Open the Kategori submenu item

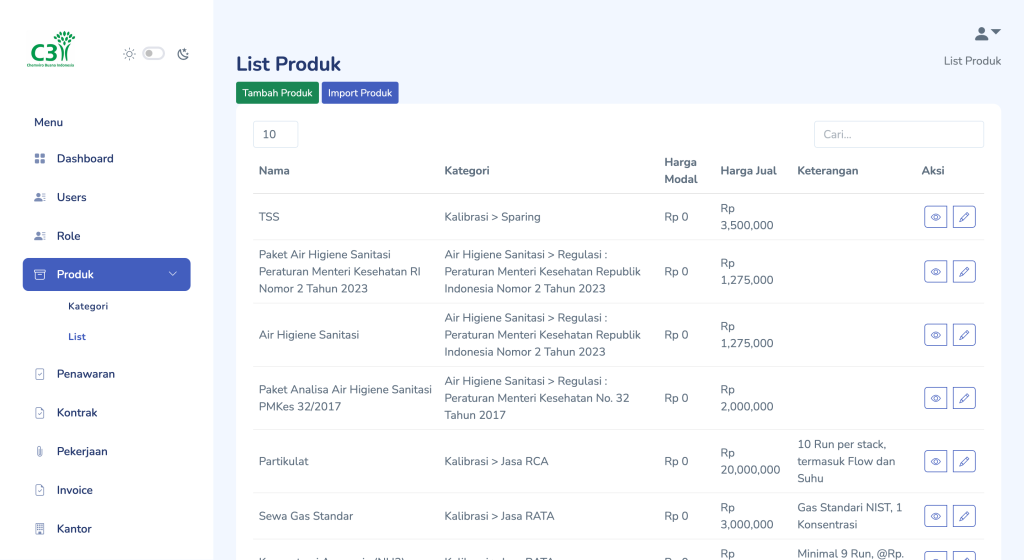click(x=88, y=307)
